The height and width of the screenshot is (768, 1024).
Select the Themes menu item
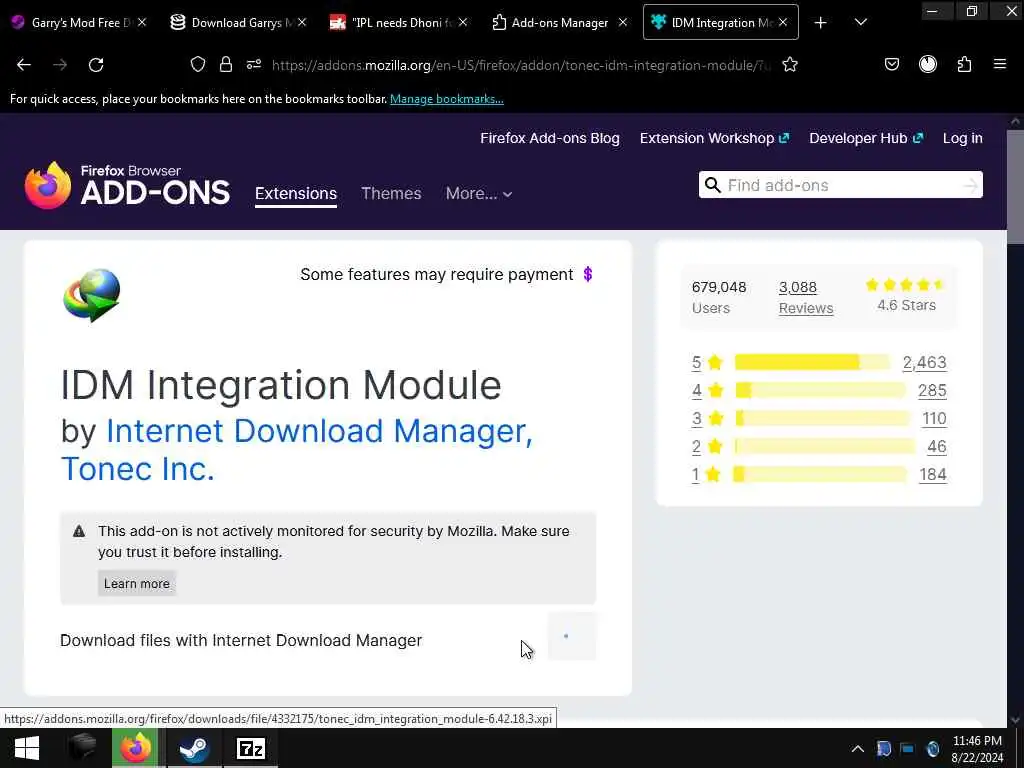[x=391, y=194]
